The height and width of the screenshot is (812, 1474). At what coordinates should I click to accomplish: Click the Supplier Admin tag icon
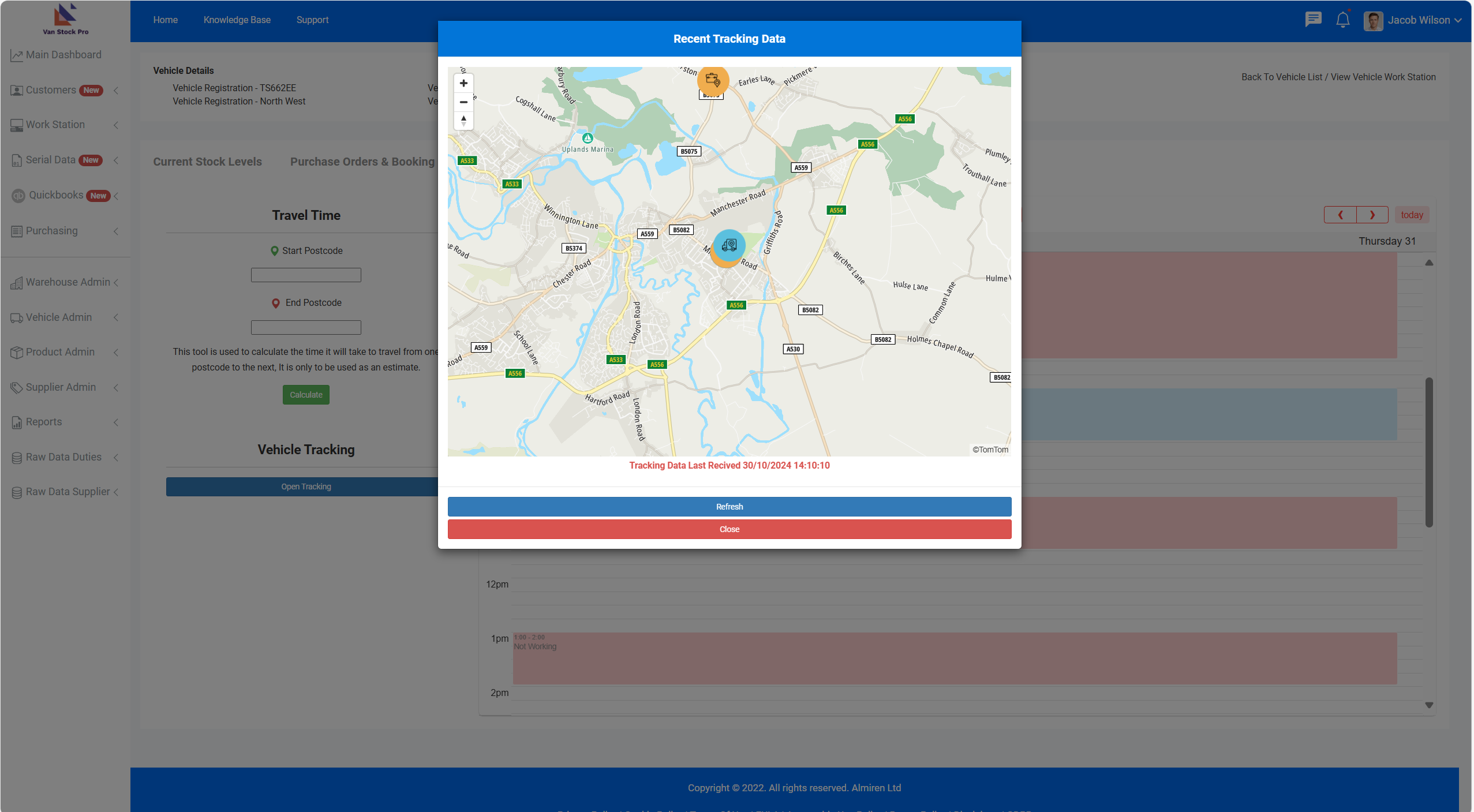tap(17, 388)
